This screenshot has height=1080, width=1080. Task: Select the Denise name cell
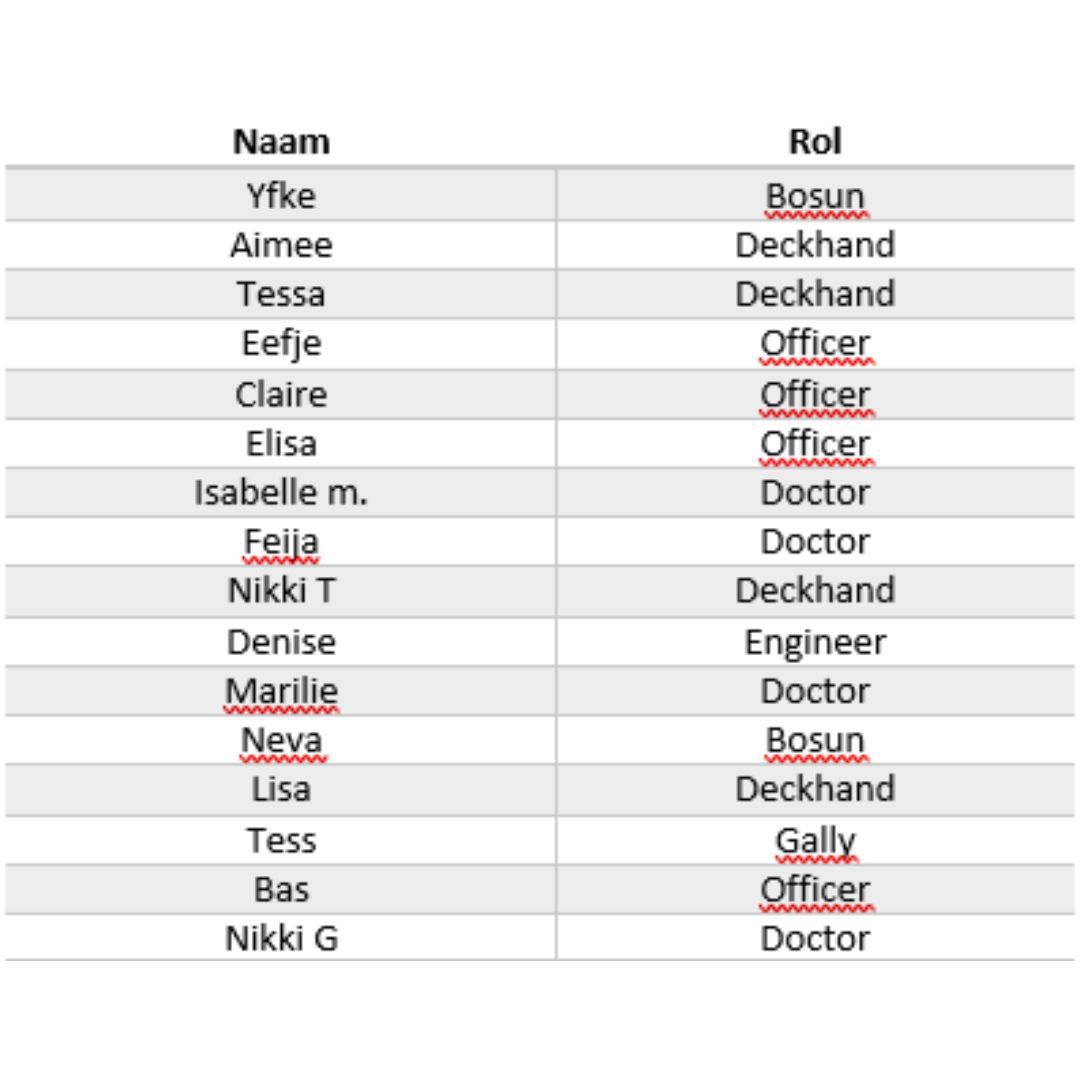click(x=281, y=642)
